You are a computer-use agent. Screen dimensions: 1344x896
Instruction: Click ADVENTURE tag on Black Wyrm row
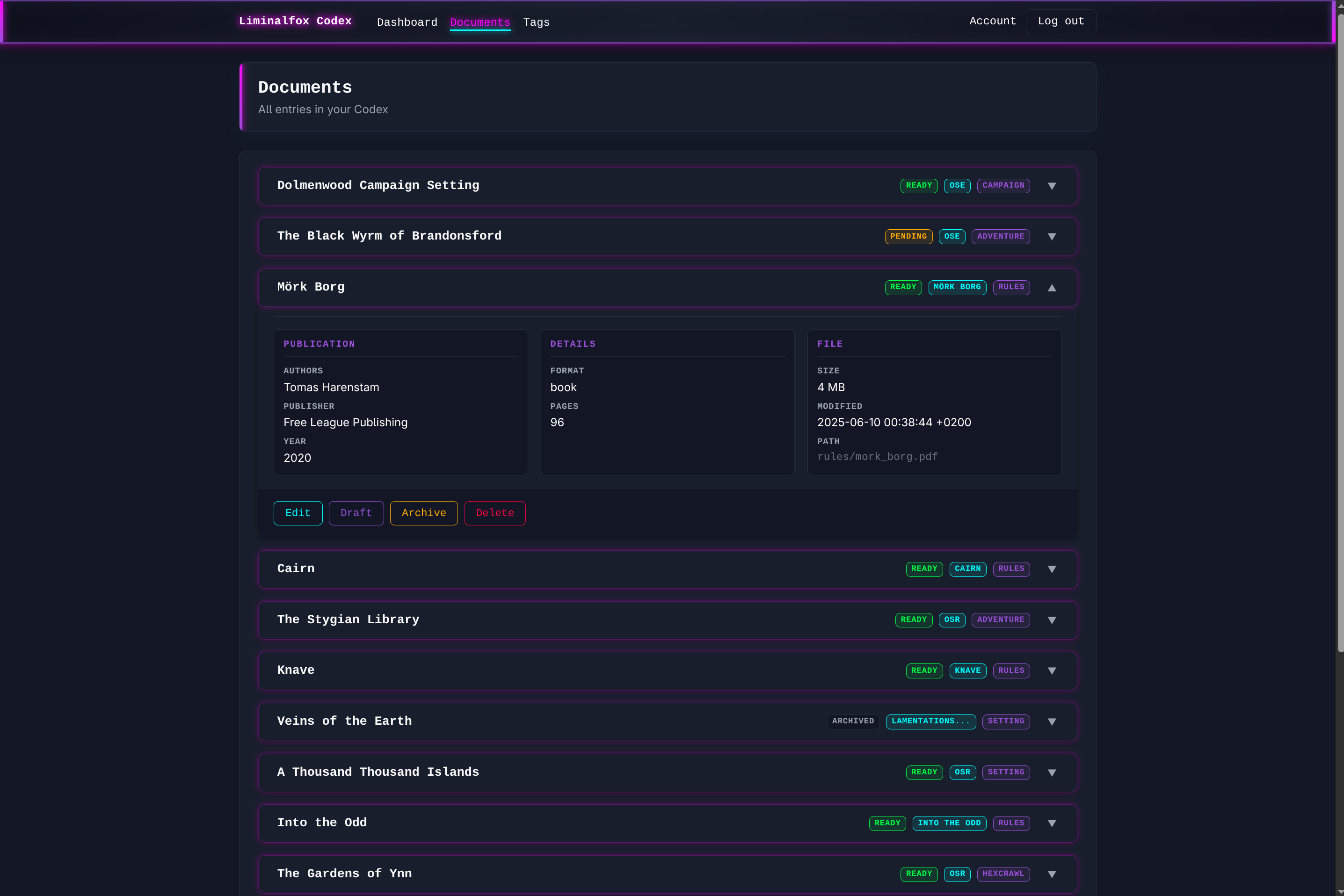pyautogui.click(x=1000, y=237)
